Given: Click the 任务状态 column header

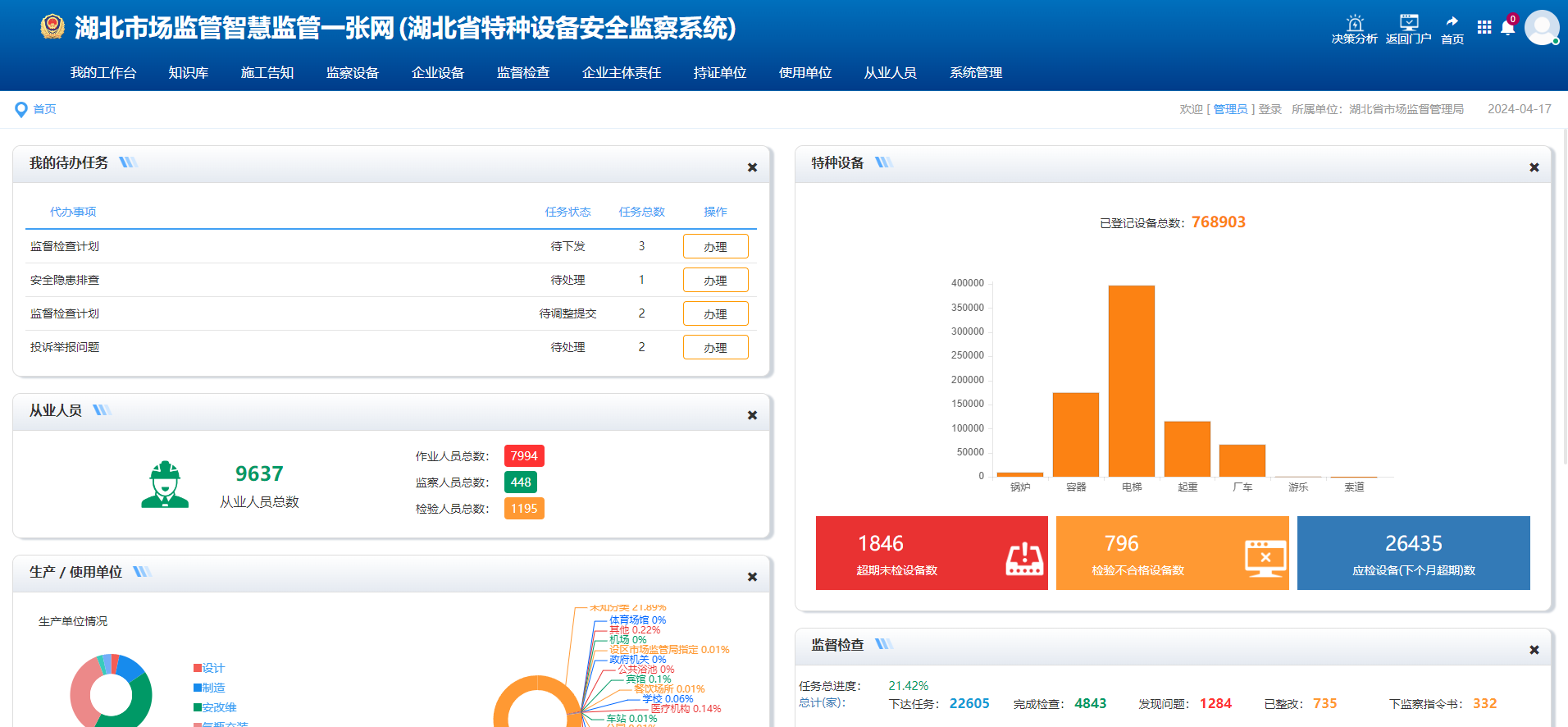Looking at the screenshot, I should pyautogui.click(x=568, y=212).
